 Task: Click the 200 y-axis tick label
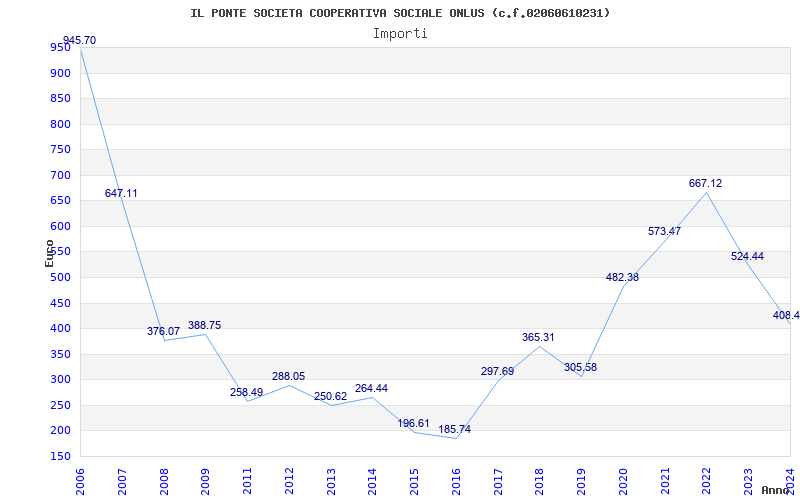pos(60,431)
